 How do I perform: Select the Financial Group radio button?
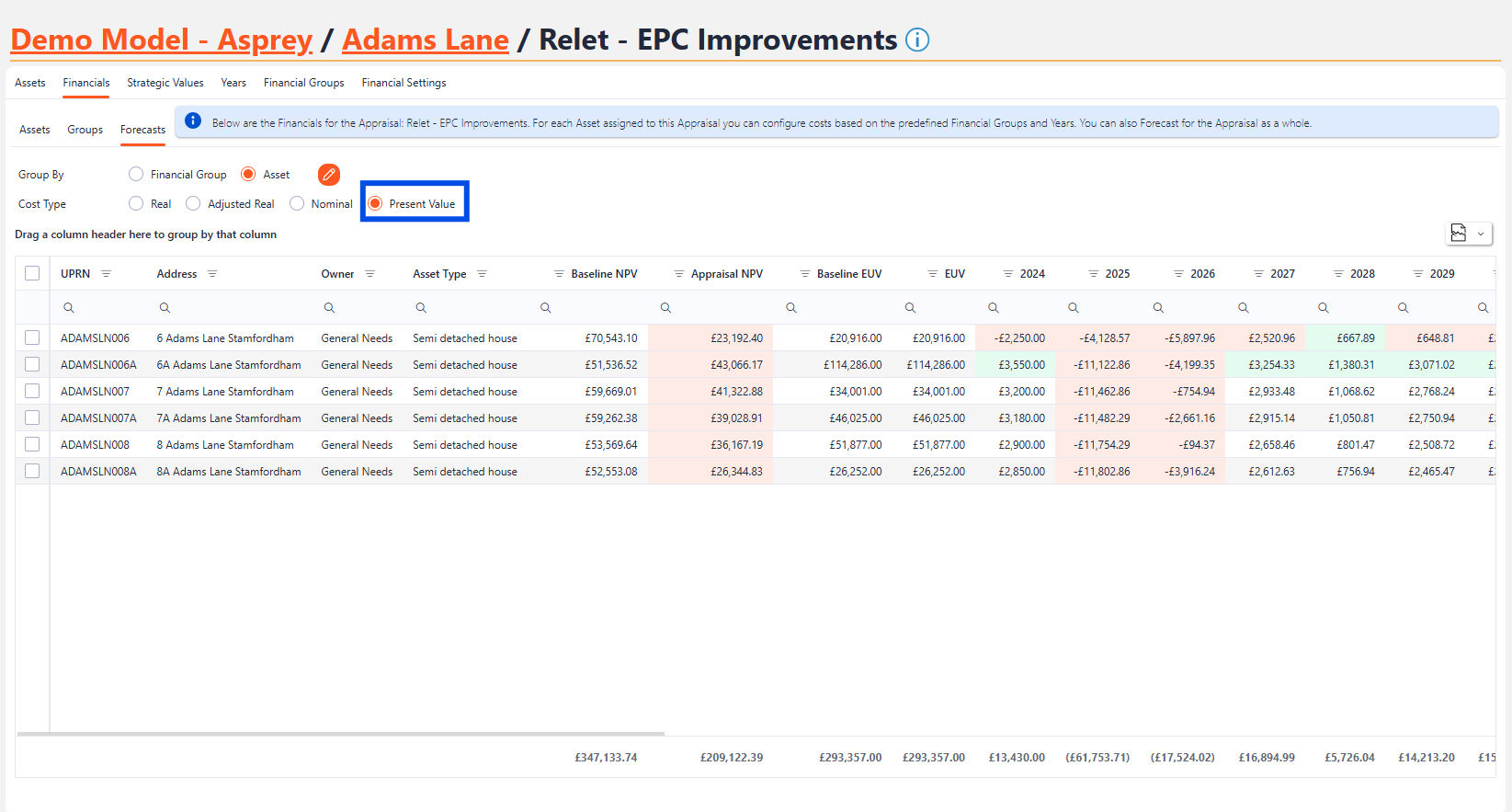(x=136, y=175)
